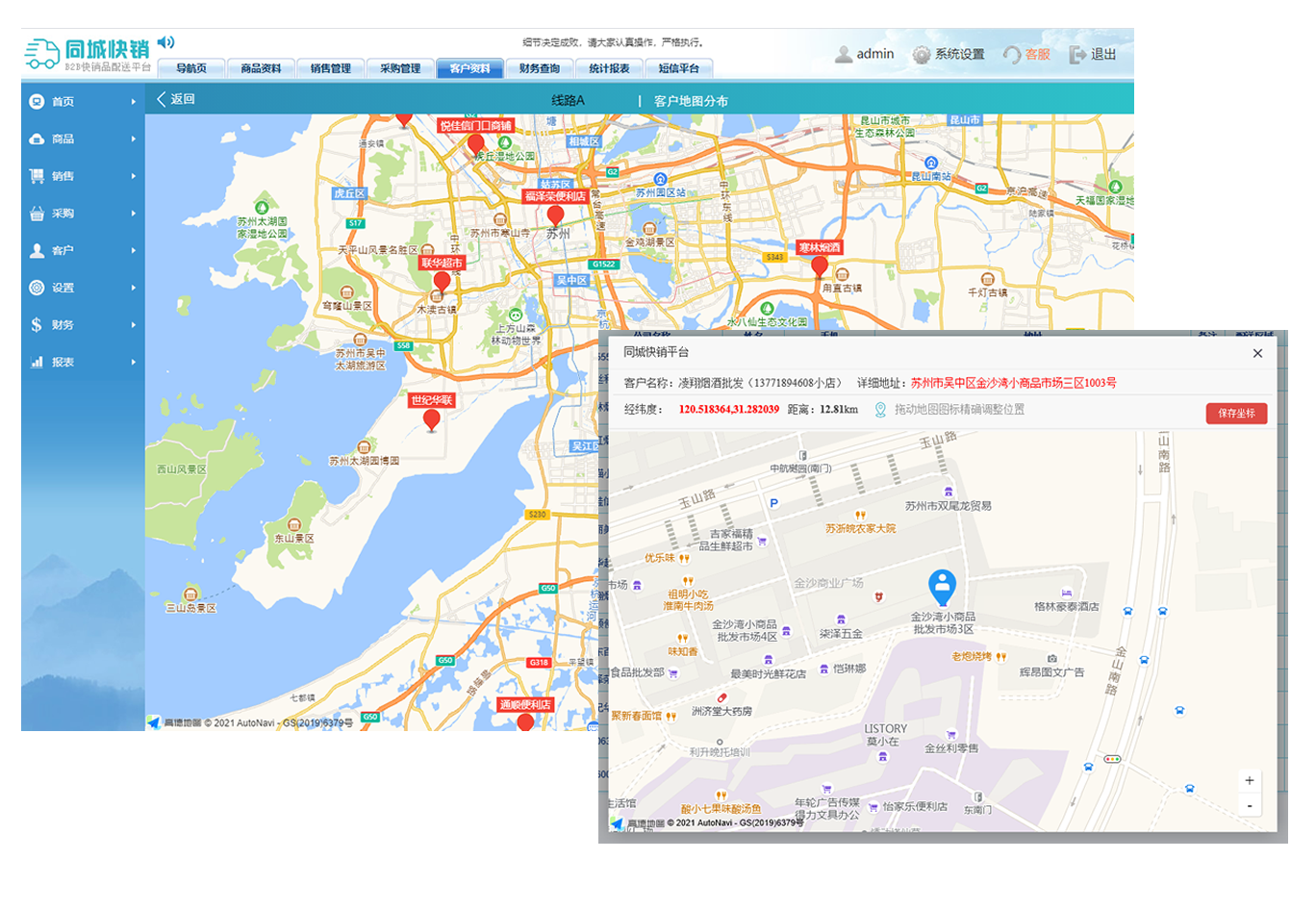Viewport: 1316px width, 910px height.
Task: Click the admin user avatar icon
Action: pos(844,54)
